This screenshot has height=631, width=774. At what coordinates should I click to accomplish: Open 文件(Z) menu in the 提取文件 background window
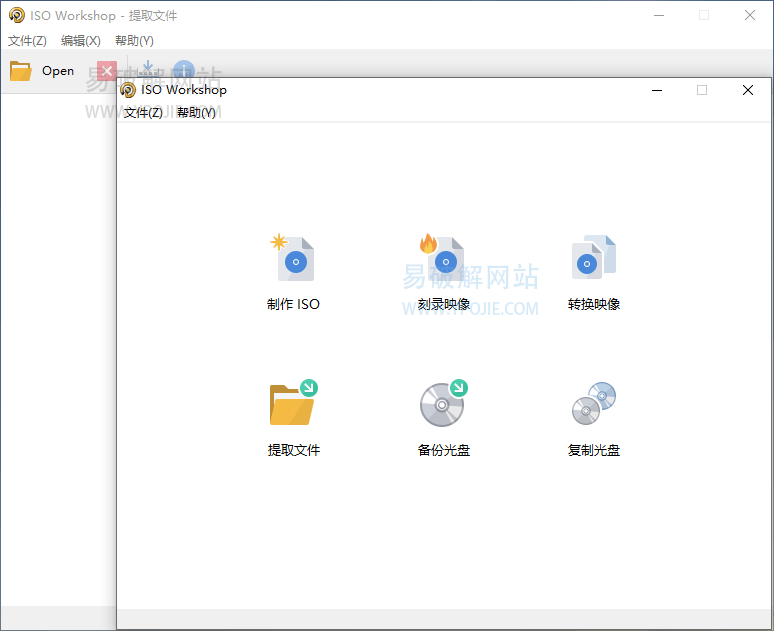click(x=27, y=40)
